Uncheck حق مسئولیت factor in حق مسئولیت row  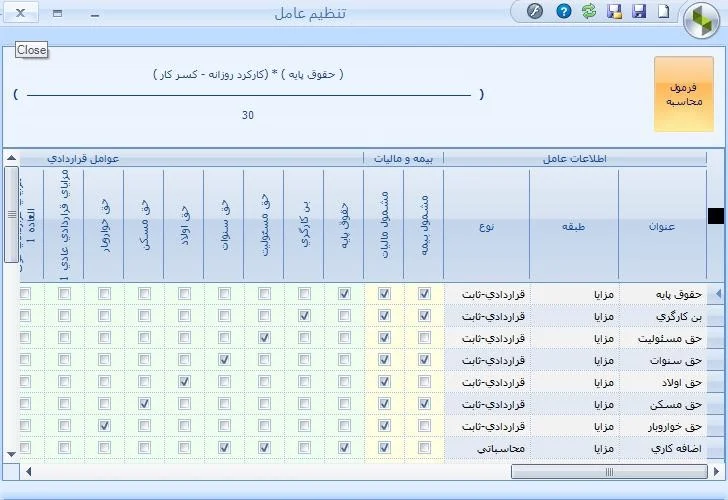264,338
